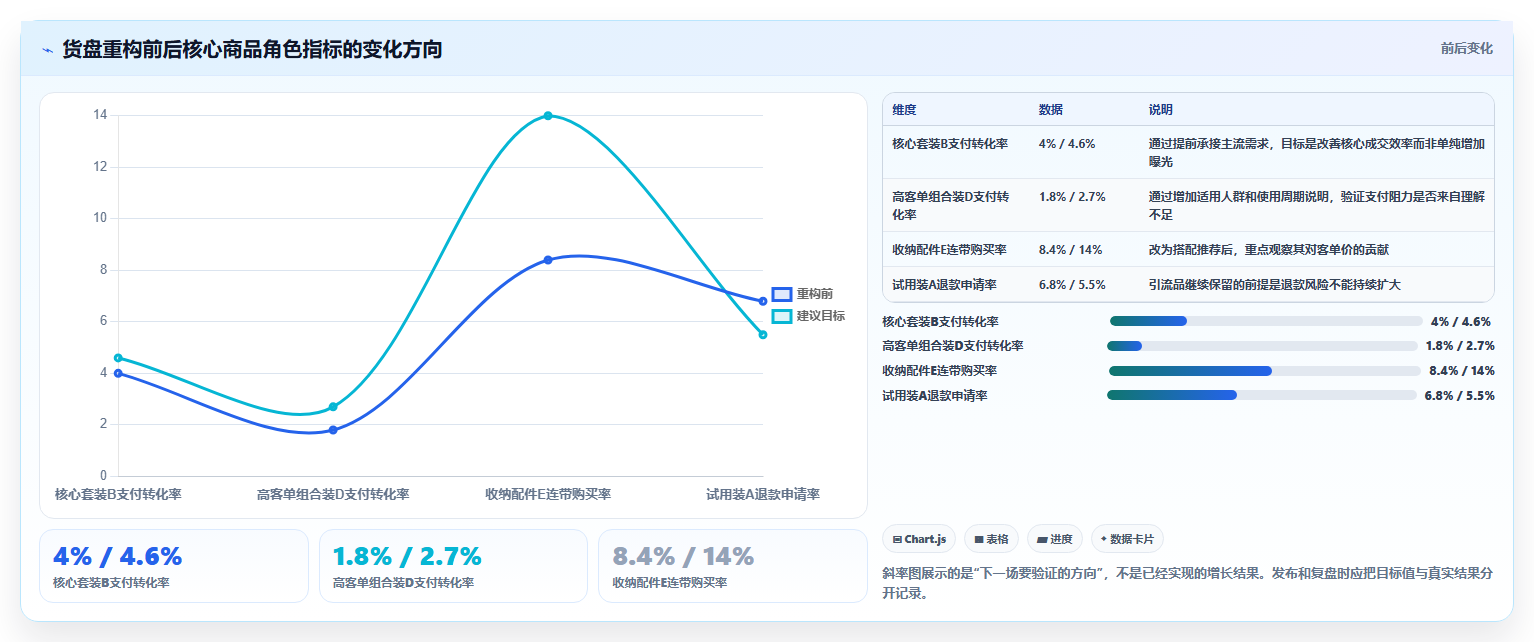This screenshot has width=1534, height=642.
Task: Click the description starting 改为搭配推荐后
Action: click(1269, 250)
